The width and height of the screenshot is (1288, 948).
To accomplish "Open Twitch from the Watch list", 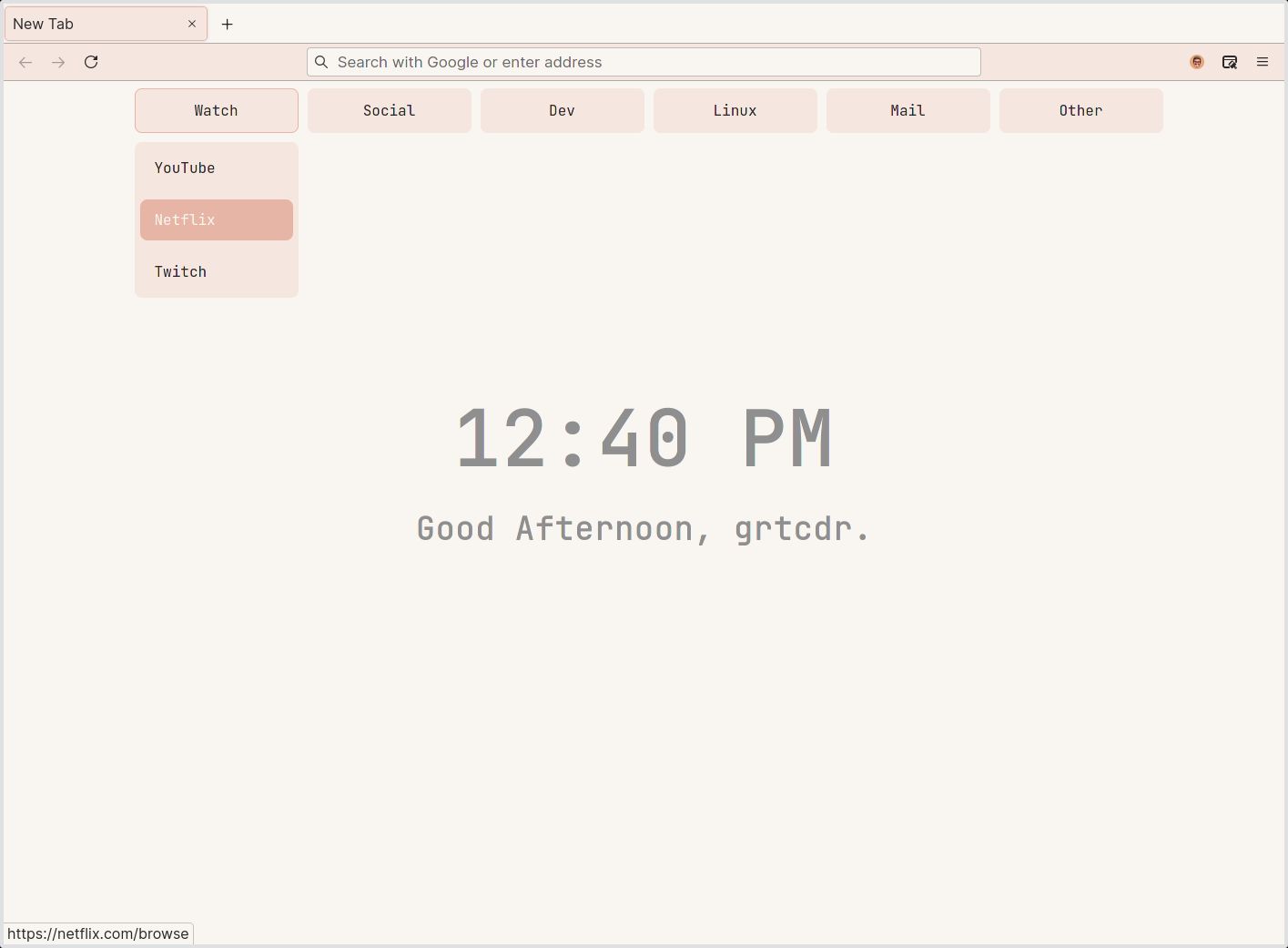I will pyautogui.click(x=216, y=271).
